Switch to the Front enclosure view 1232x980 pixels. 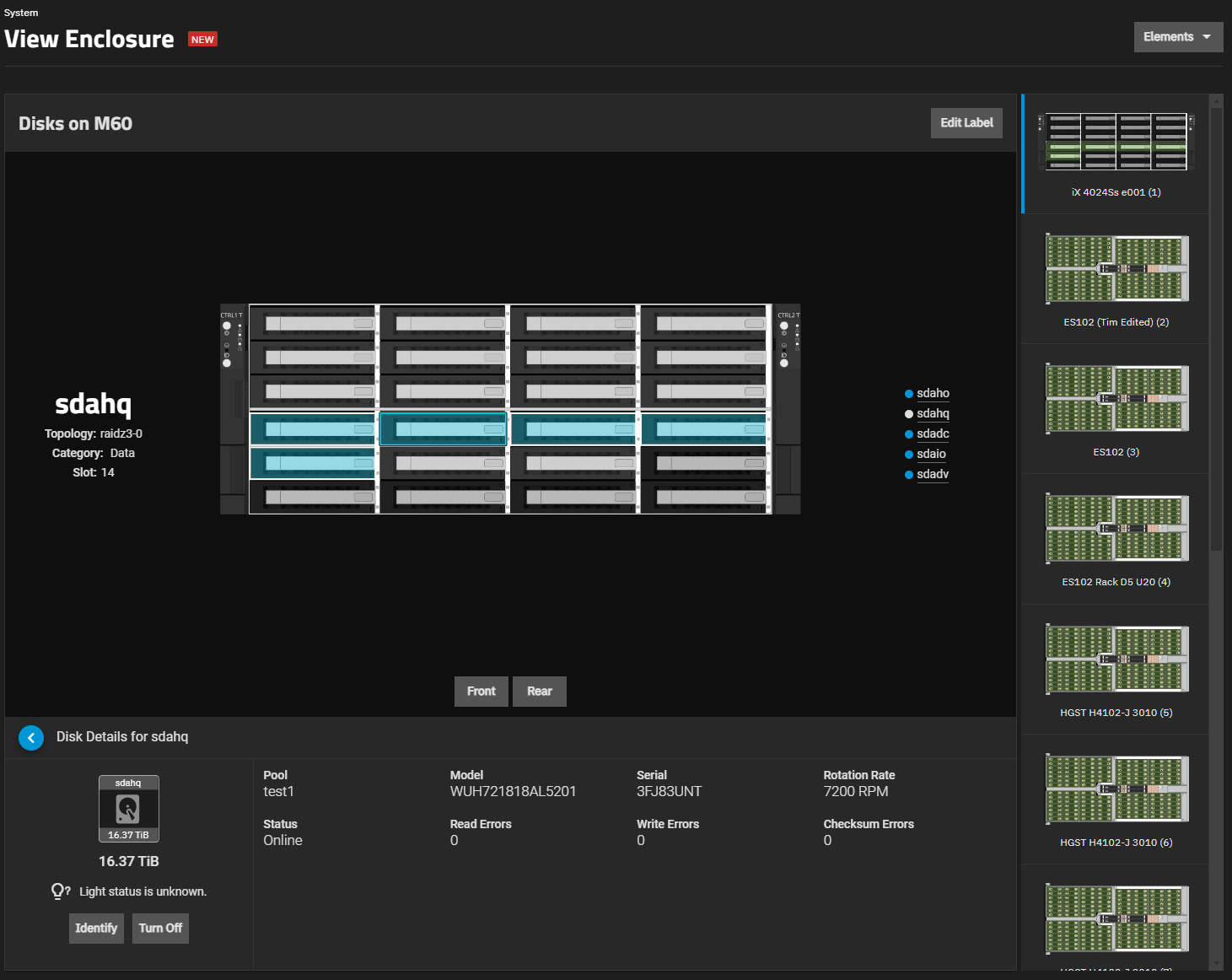[482, 692]
